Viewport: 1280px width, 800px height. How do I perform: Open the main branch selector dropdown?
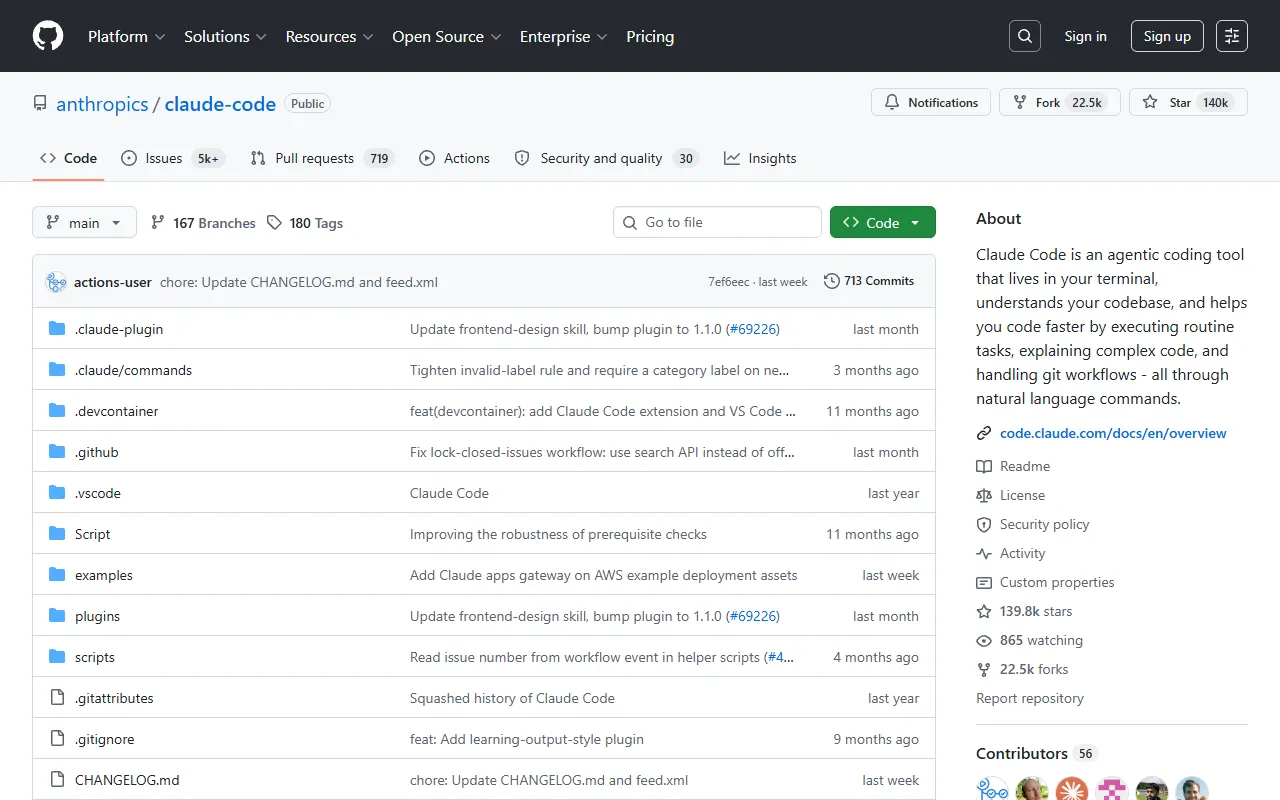pyautogui.click(x=84, y=222)
